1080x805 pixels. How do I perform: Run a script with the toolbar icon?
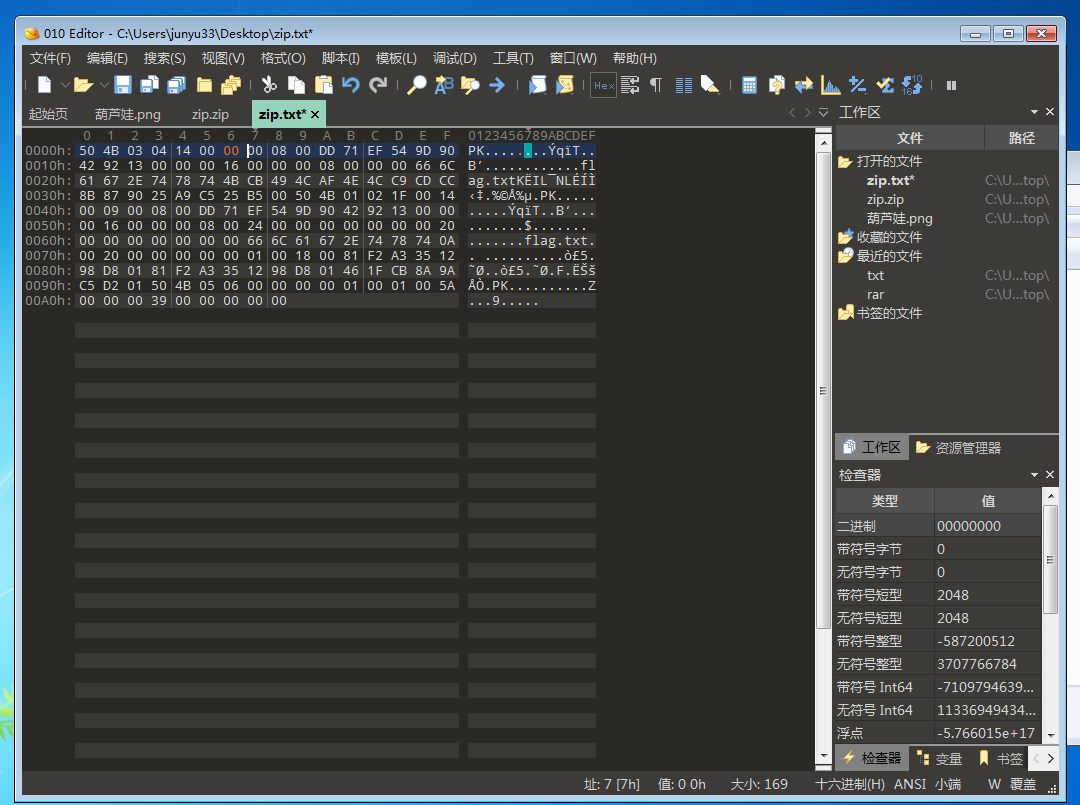[x=537, y=85]
